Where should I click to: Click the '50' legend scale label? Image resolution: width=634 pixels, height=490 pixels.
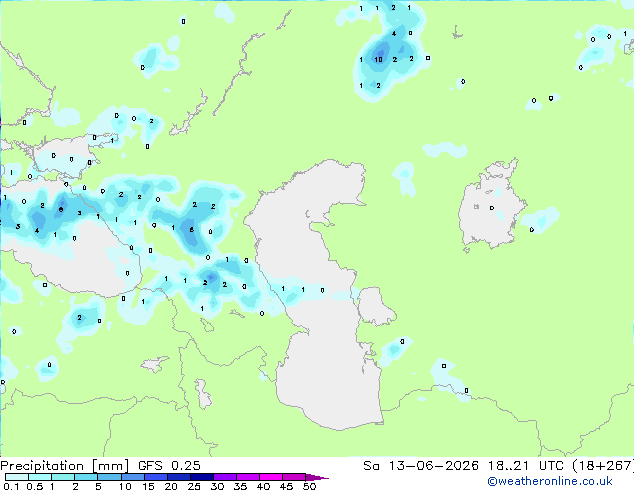(x=309, y=486)
